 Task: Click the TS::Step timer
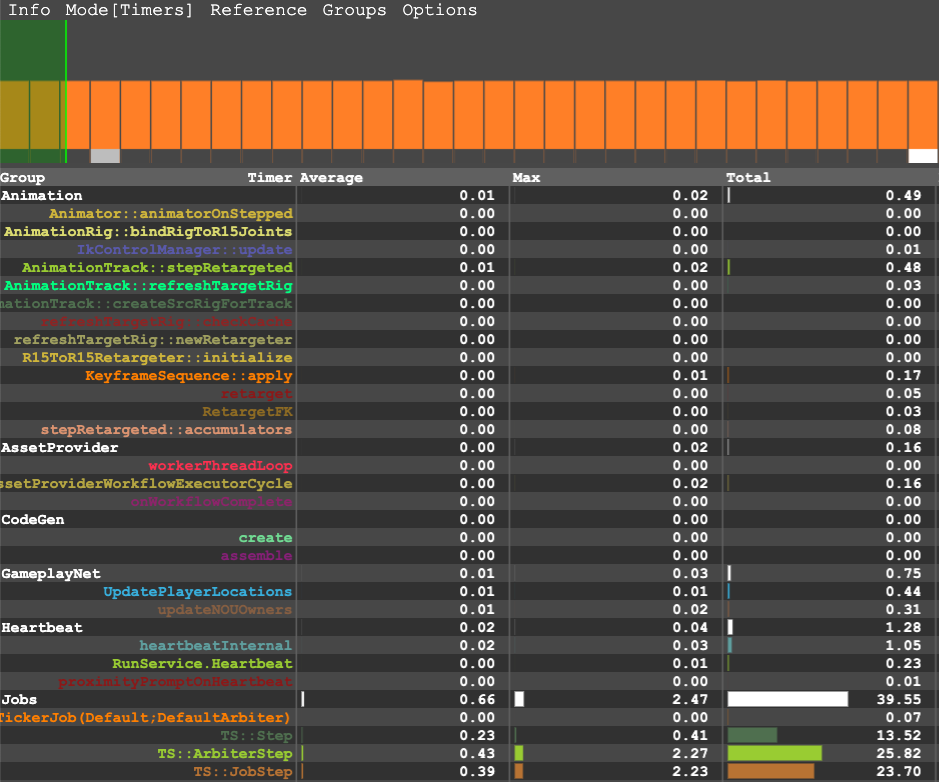pyautogui.click(x=256, y=735)
